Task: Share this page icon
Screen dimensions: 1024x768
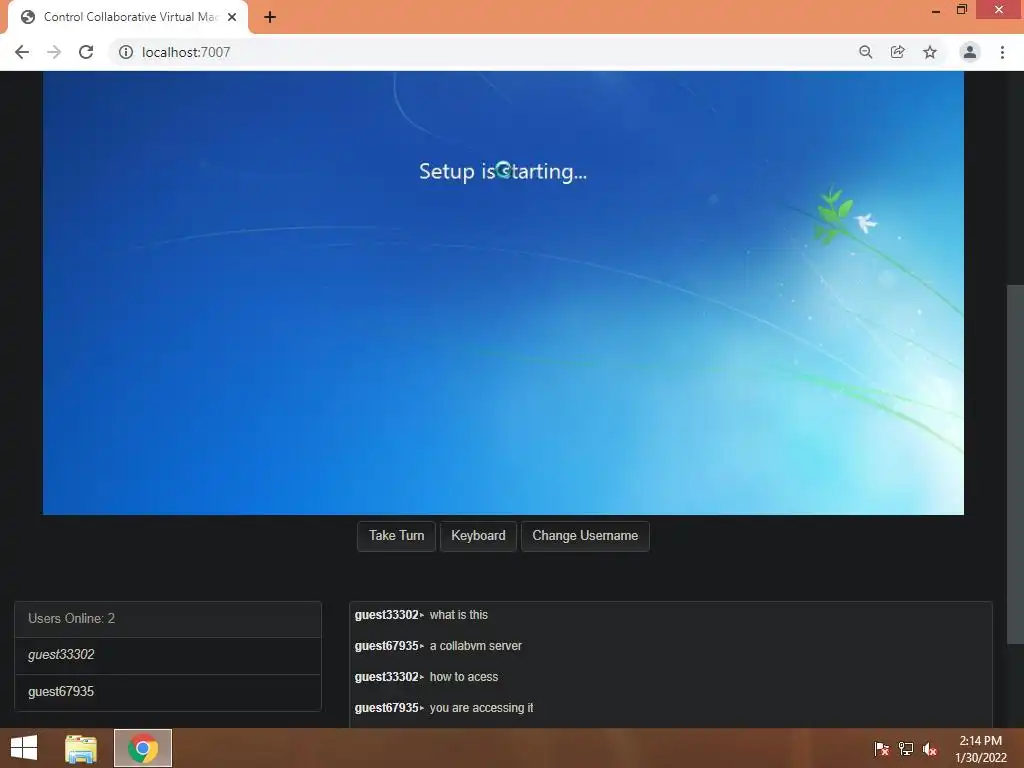Action: click(x=898, y=52)
